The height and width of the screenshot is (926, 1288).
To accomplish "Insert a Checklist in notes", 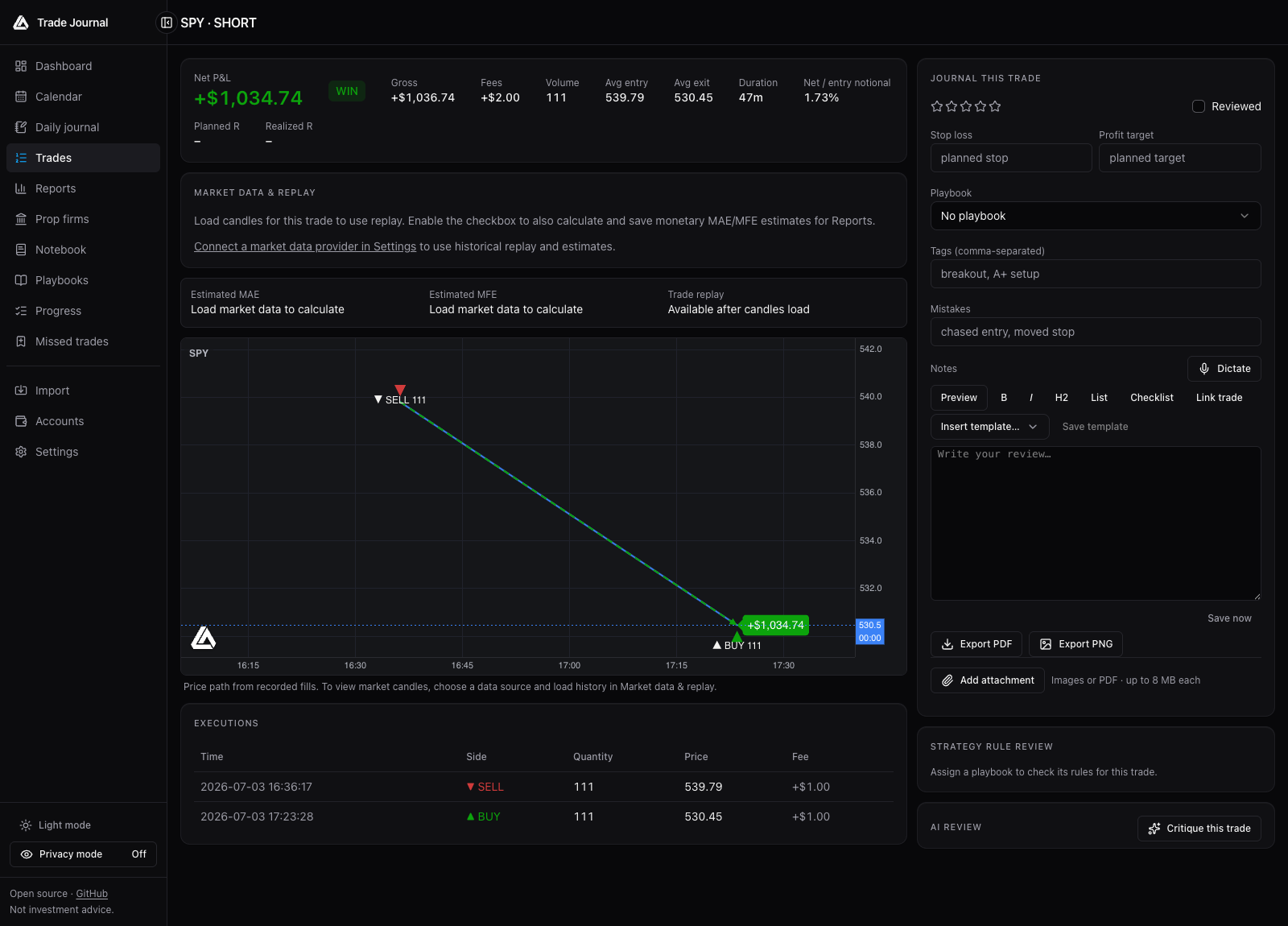I will pos(1152,398).
